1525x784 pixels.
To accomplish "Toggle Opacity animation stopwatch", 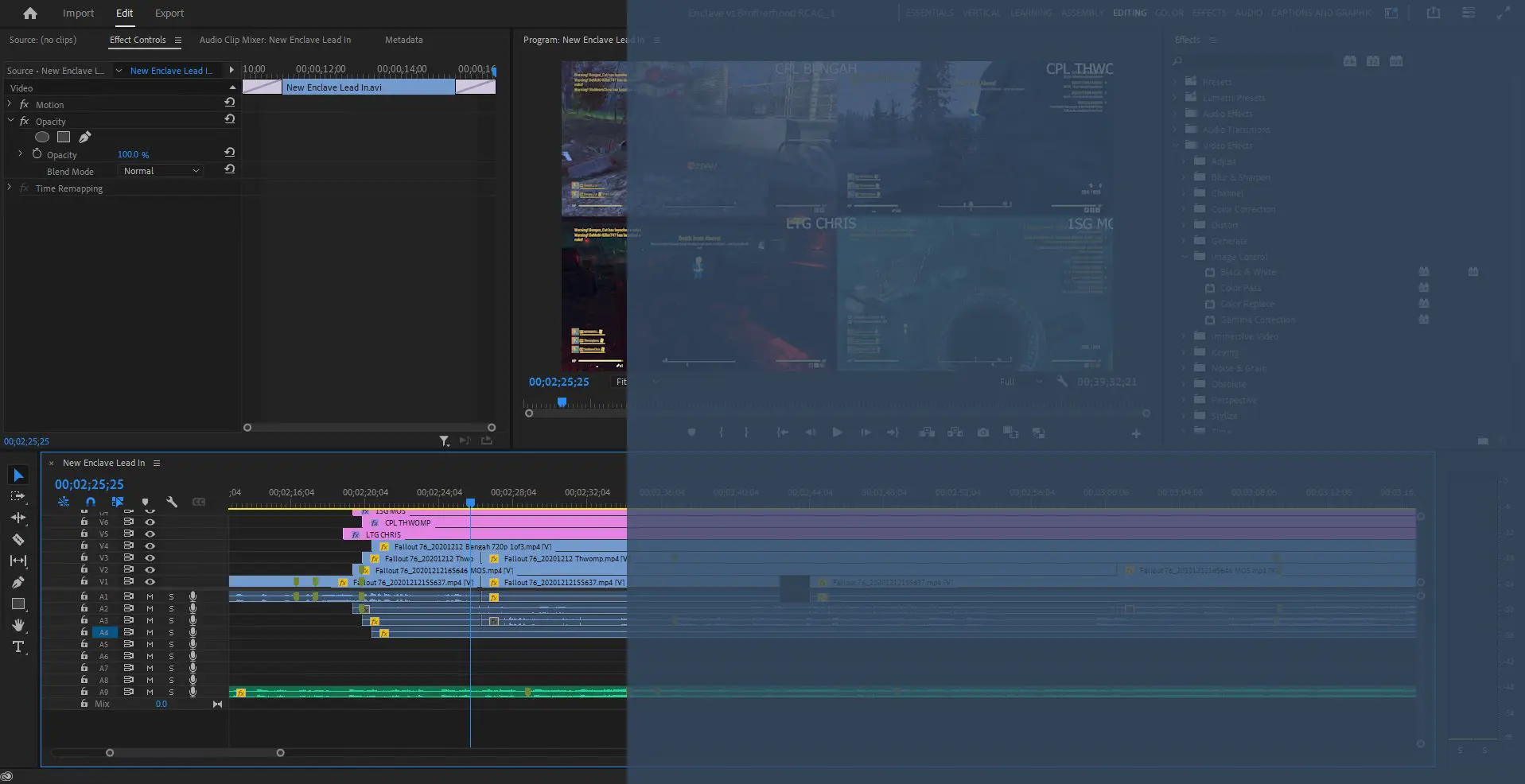I will pos(37,153).
